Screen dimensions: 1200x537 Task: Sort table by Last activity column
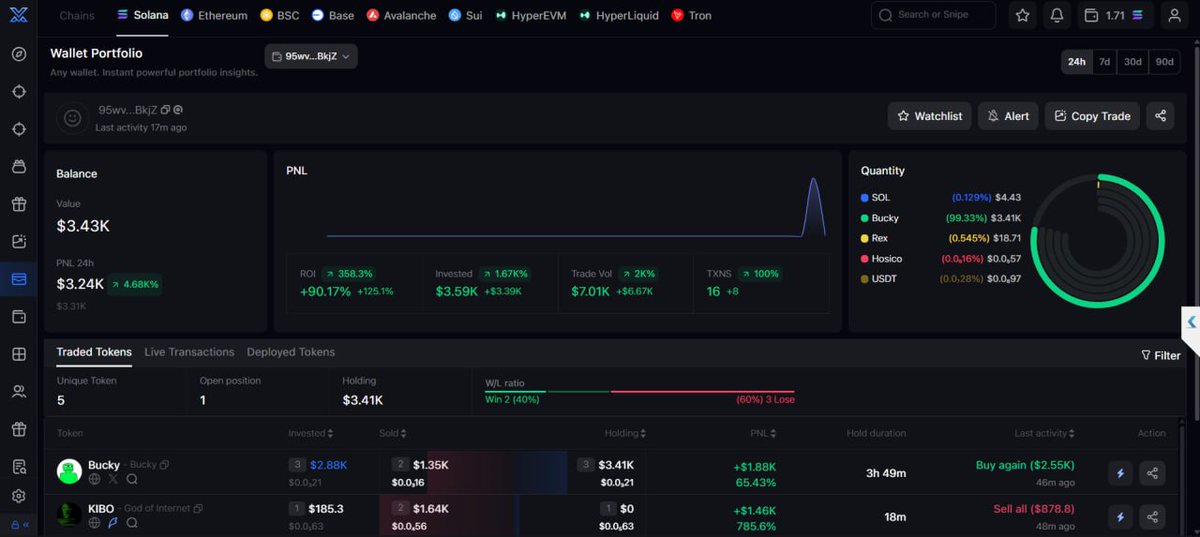tap(1045, 433)
